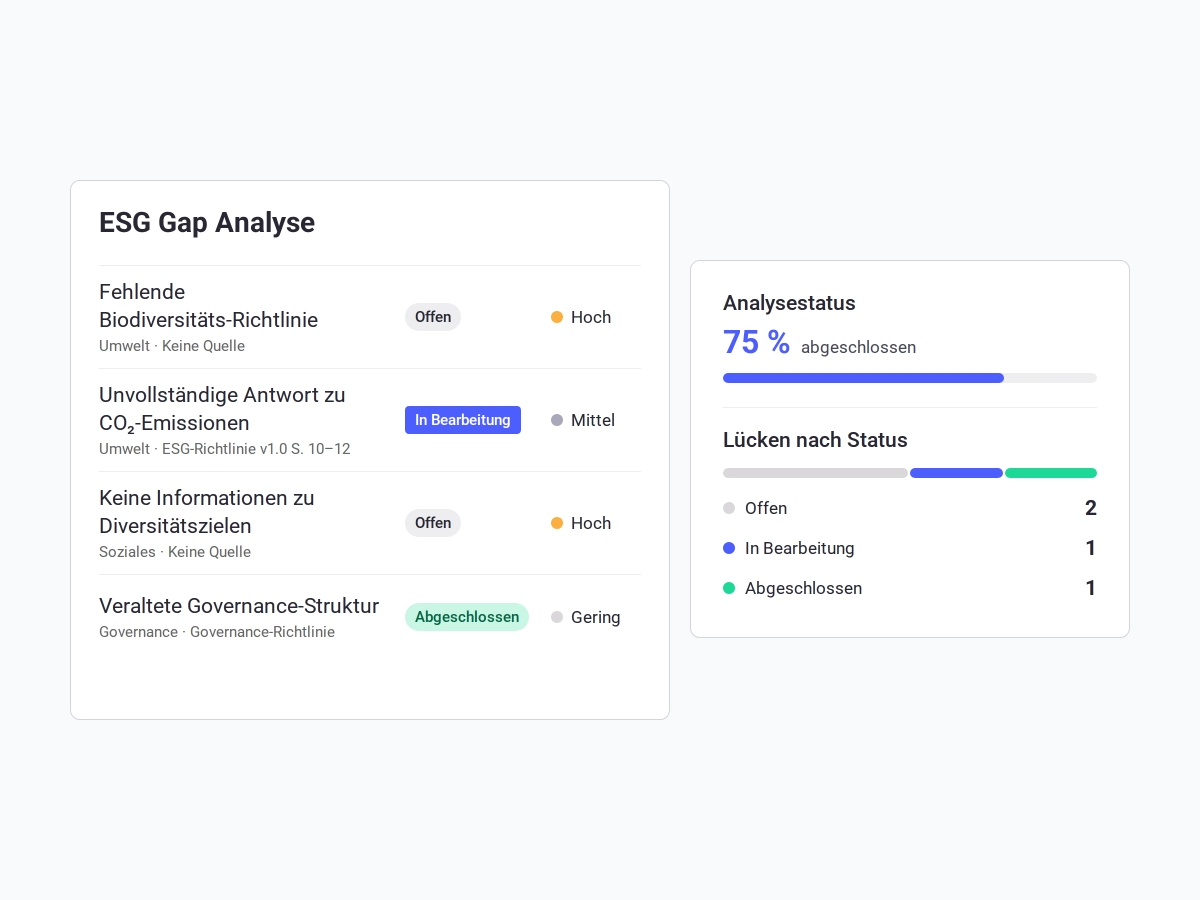Click the 'Offen' legend label

tap(766, 508)
